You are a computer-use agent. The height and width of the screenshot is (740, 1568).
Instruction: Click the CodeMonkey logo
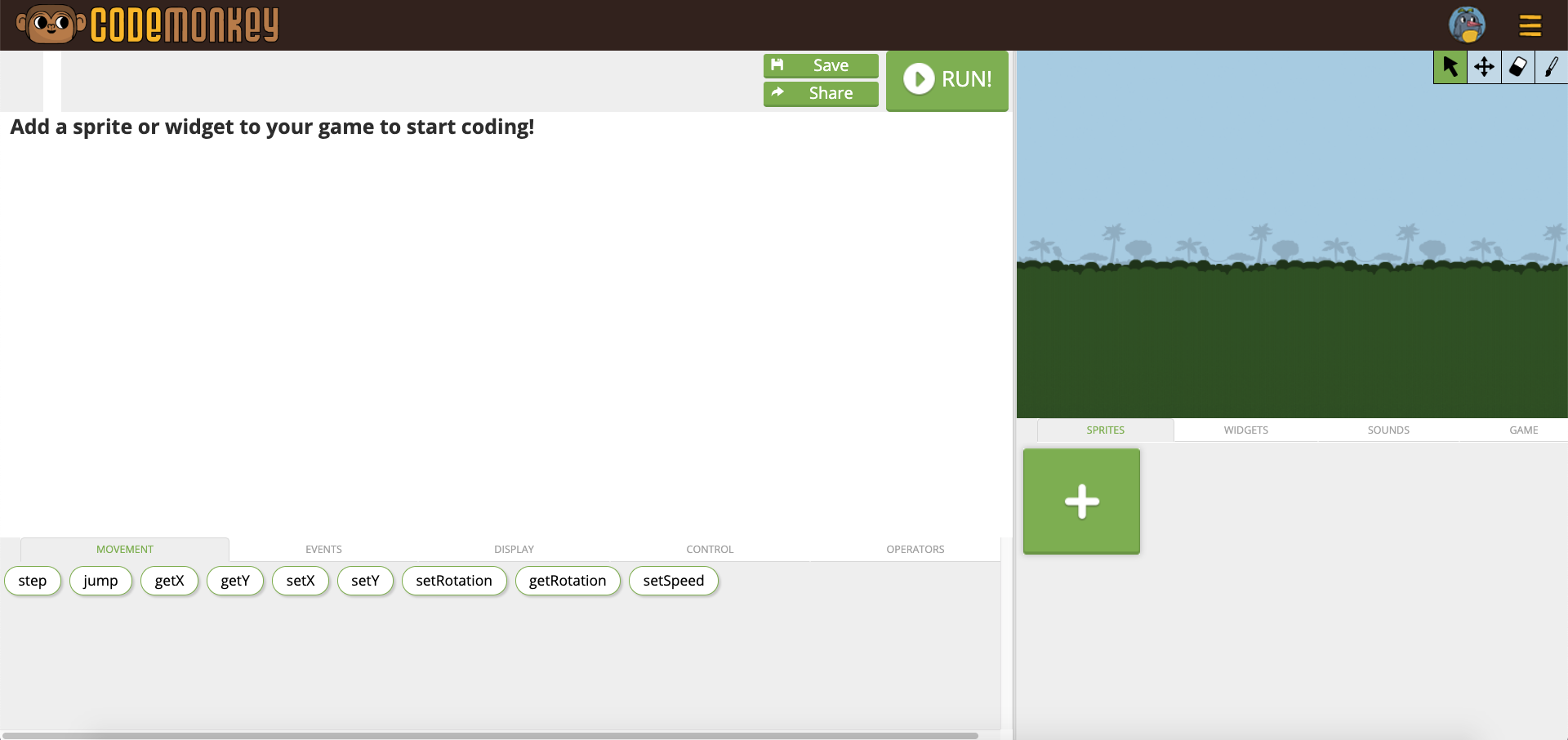point(148,25)
